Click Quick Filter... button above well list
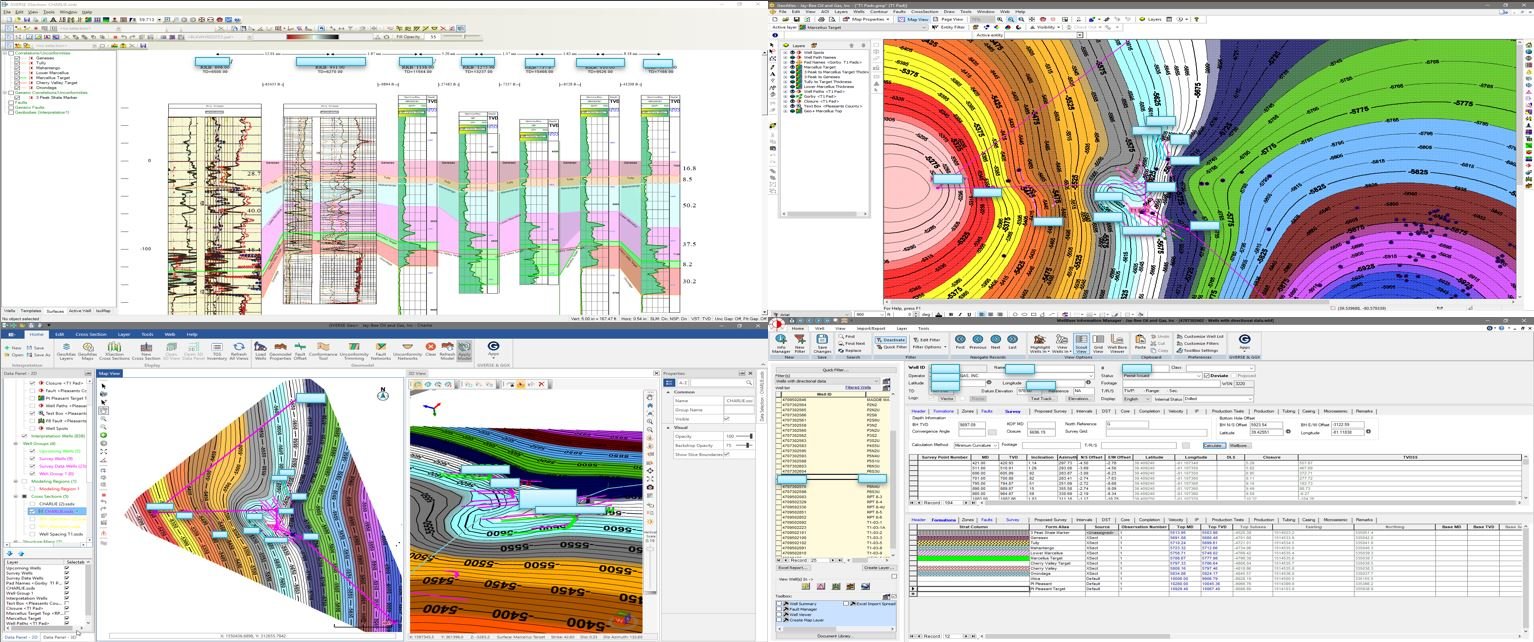 836,370
